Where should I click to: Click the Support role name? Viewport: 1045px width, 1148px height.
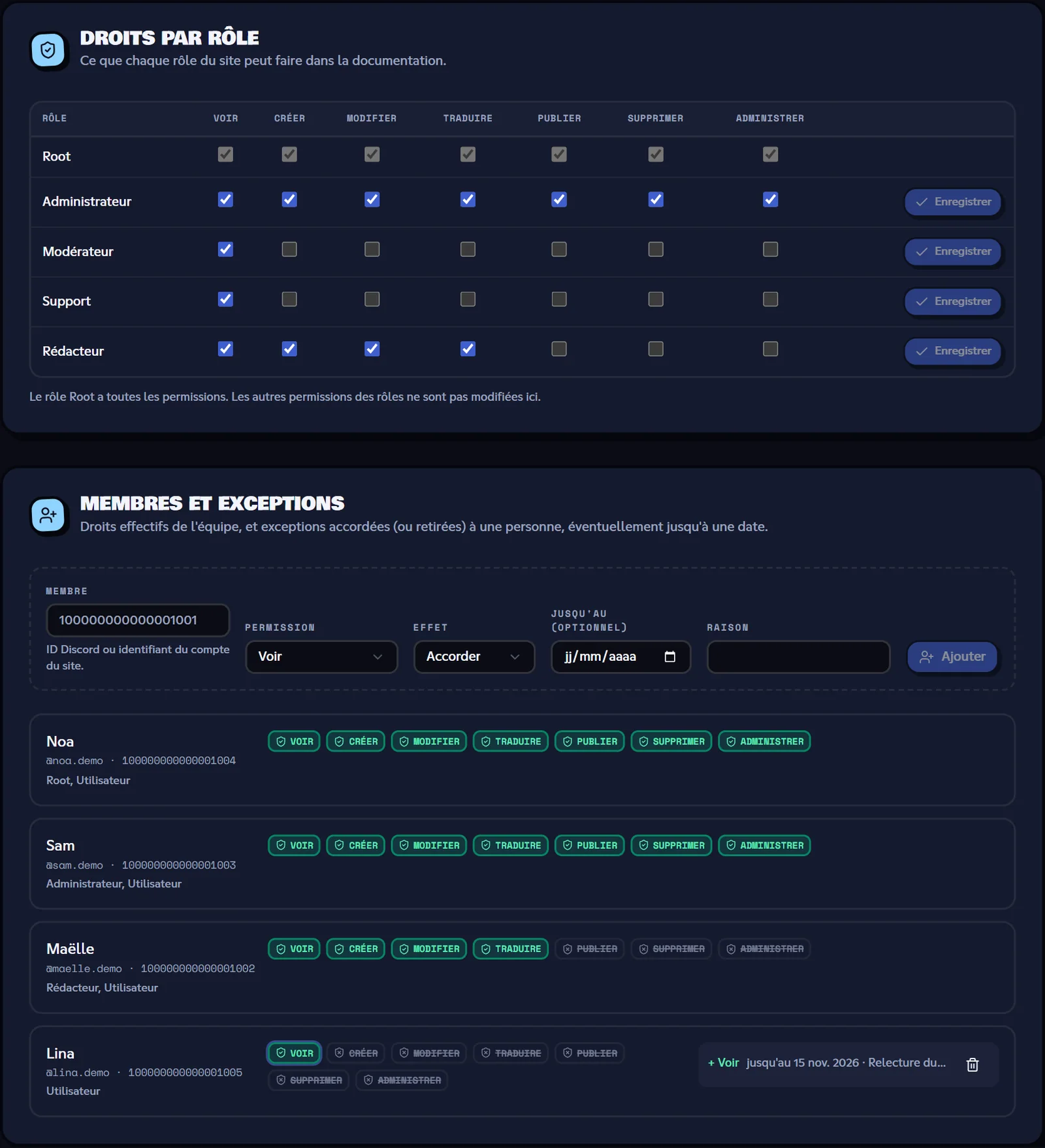point(67,301)
